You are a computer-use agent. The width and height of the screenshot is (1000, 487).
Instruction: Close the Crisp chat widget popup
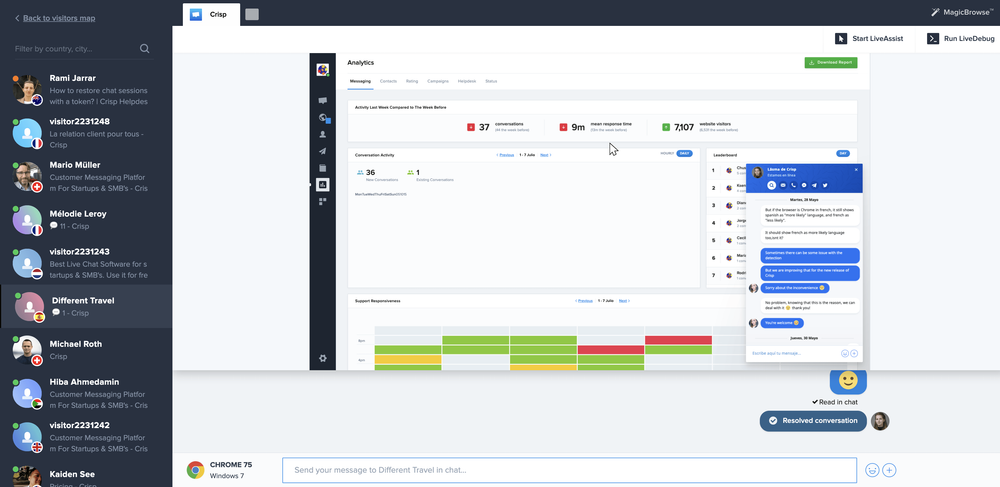click(856, 170)
